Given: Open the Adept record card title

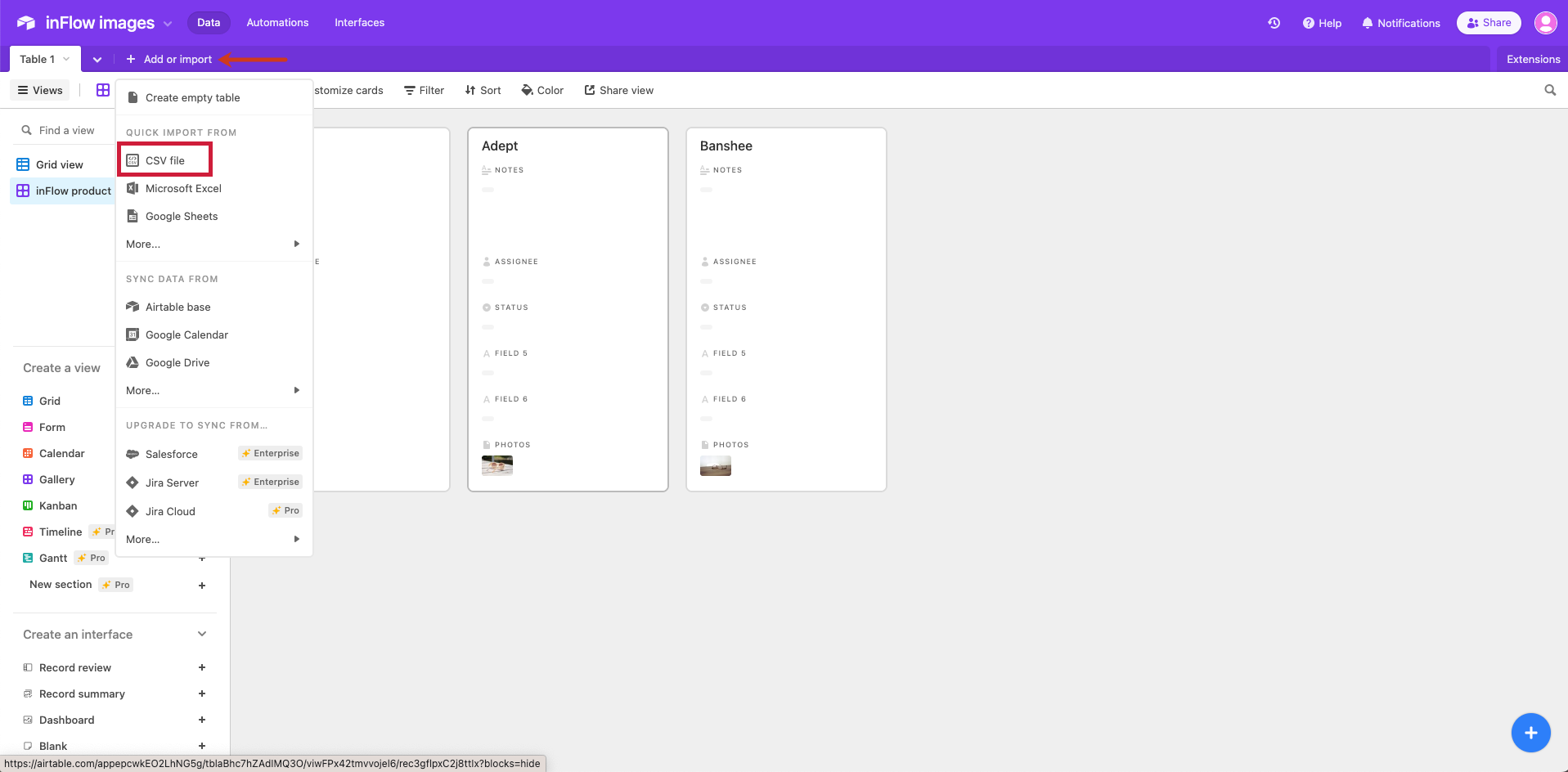Looking at the screenshot, I should [500, 146].
